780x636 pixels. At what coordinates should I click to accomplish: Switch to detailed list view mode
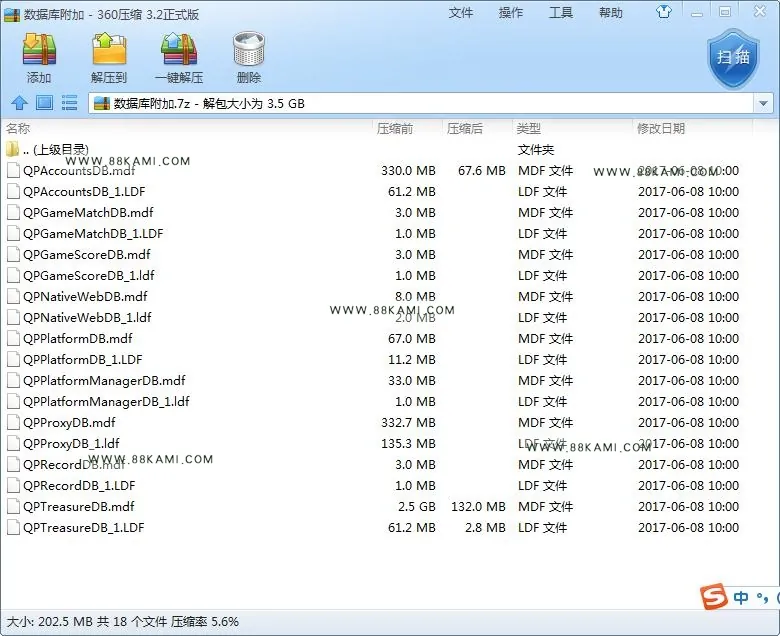coord(69,103)
